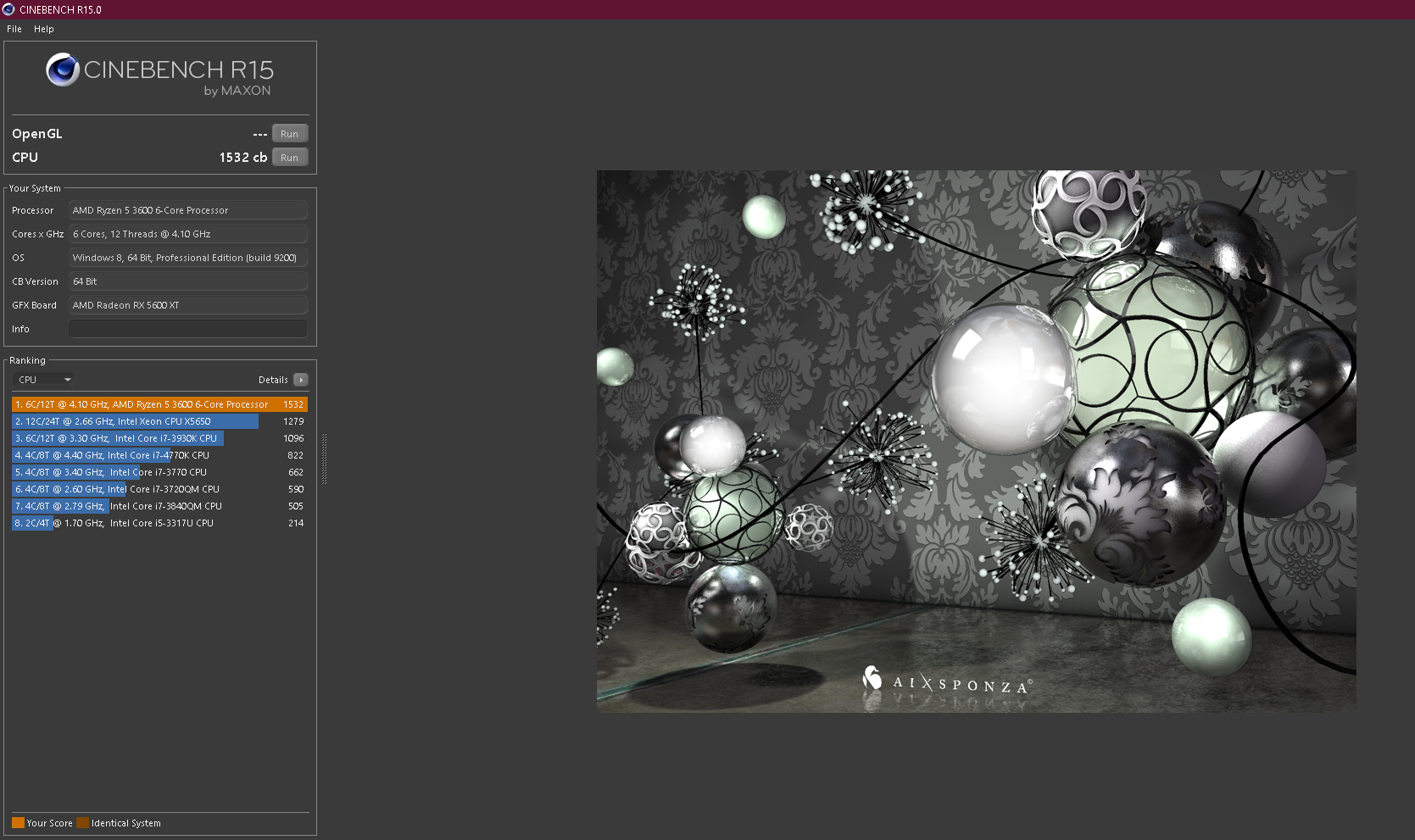This screenshot has width=1415, height=840.
Task: Open the Help menu
Action: click(44, 29)
